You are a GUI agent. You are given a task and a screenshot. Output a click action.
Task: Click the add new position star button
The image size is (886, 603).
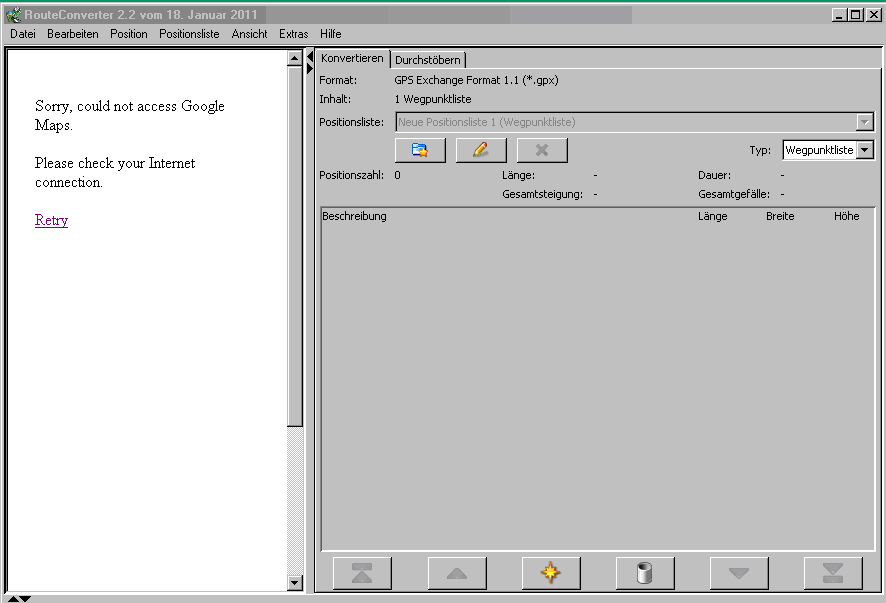click(550, 573)
